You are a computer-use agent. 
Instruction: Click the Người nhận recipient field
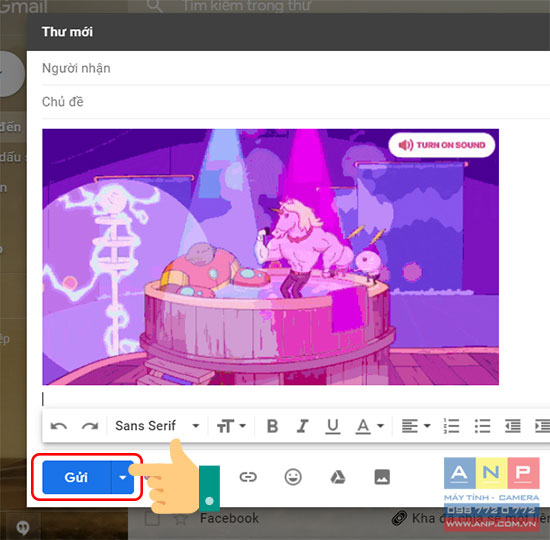click(296, 68)
